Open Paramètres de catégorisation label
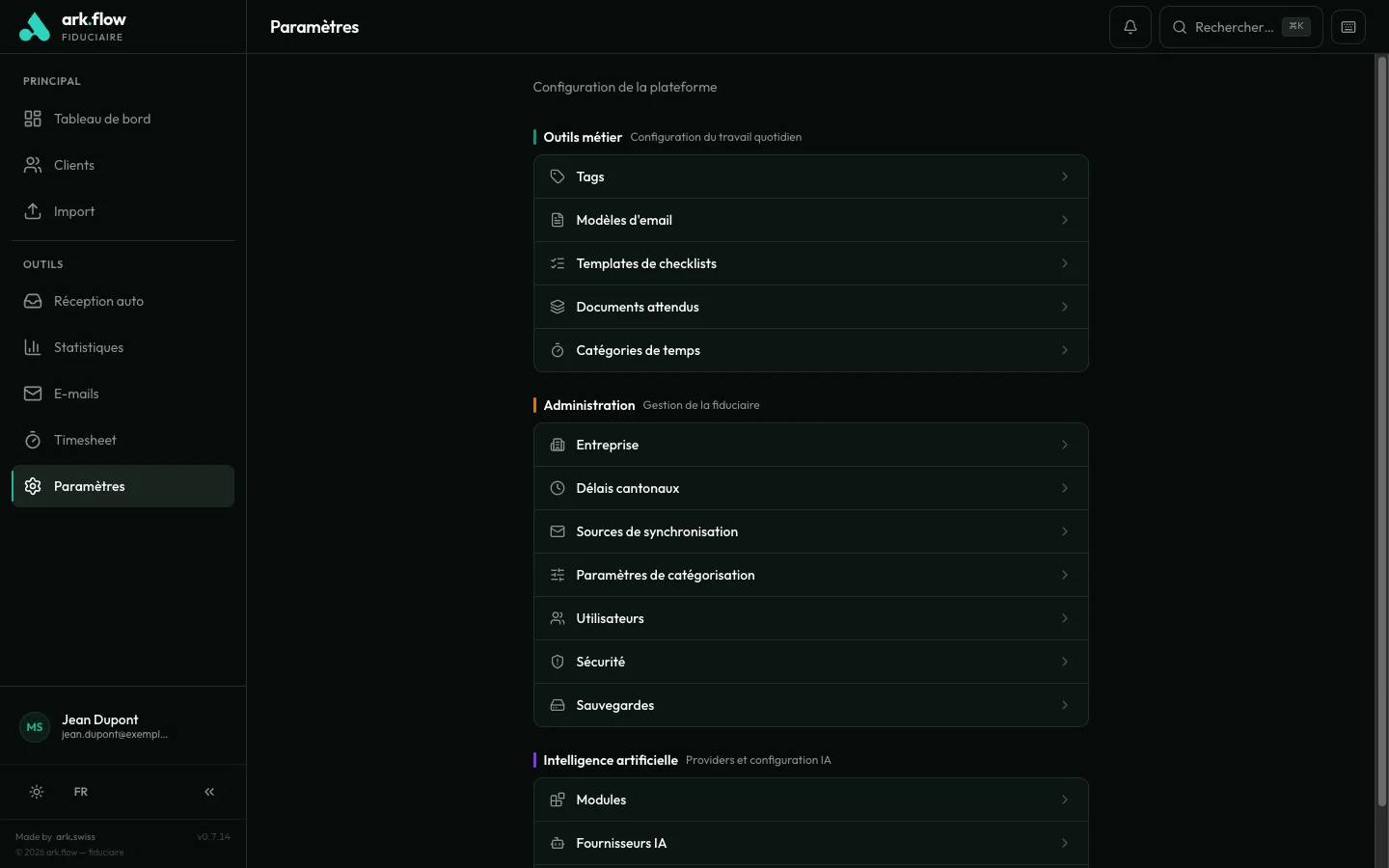 pos(666,575)
